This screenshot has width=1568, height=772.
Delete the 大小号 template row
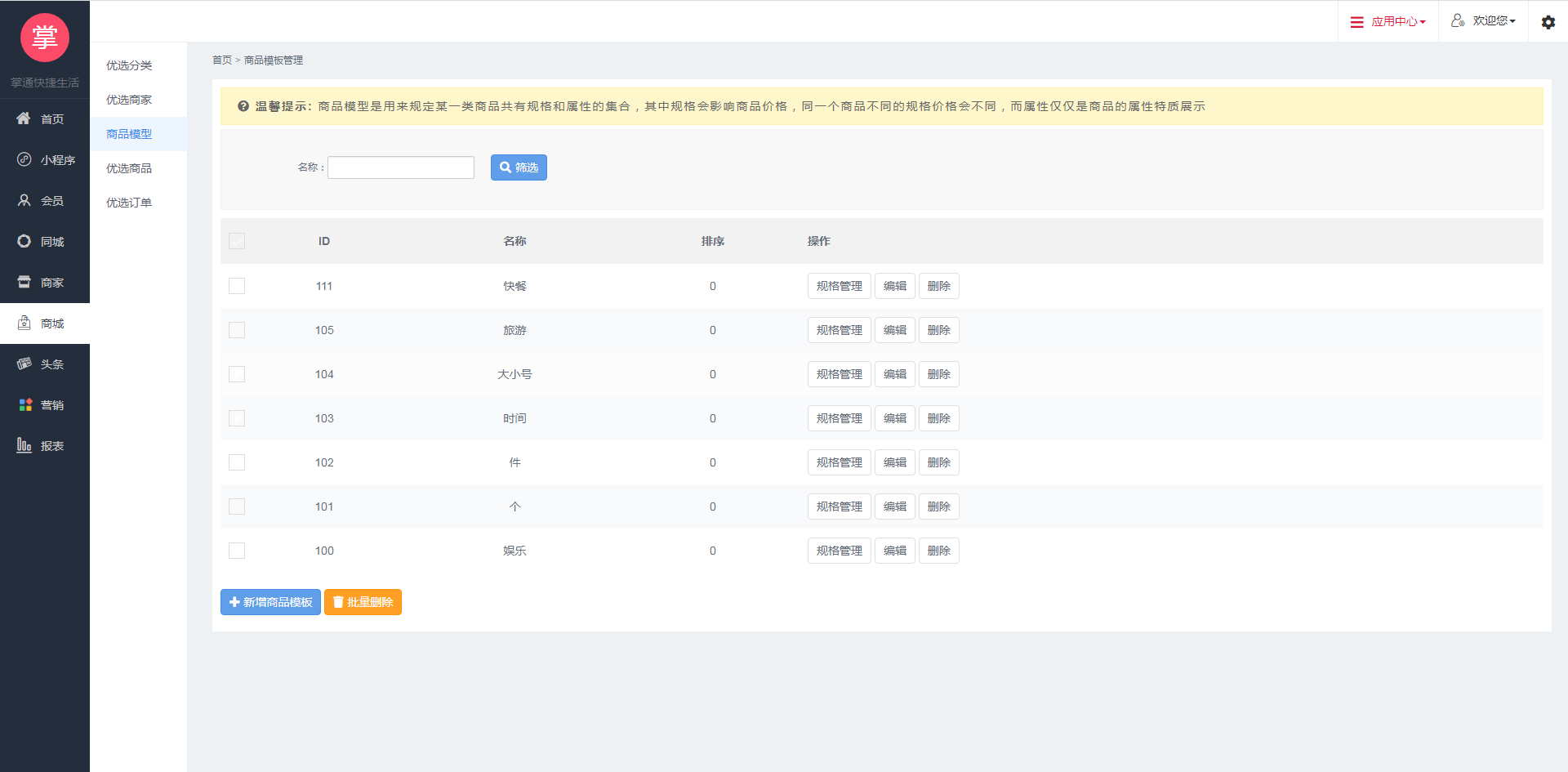938,374
